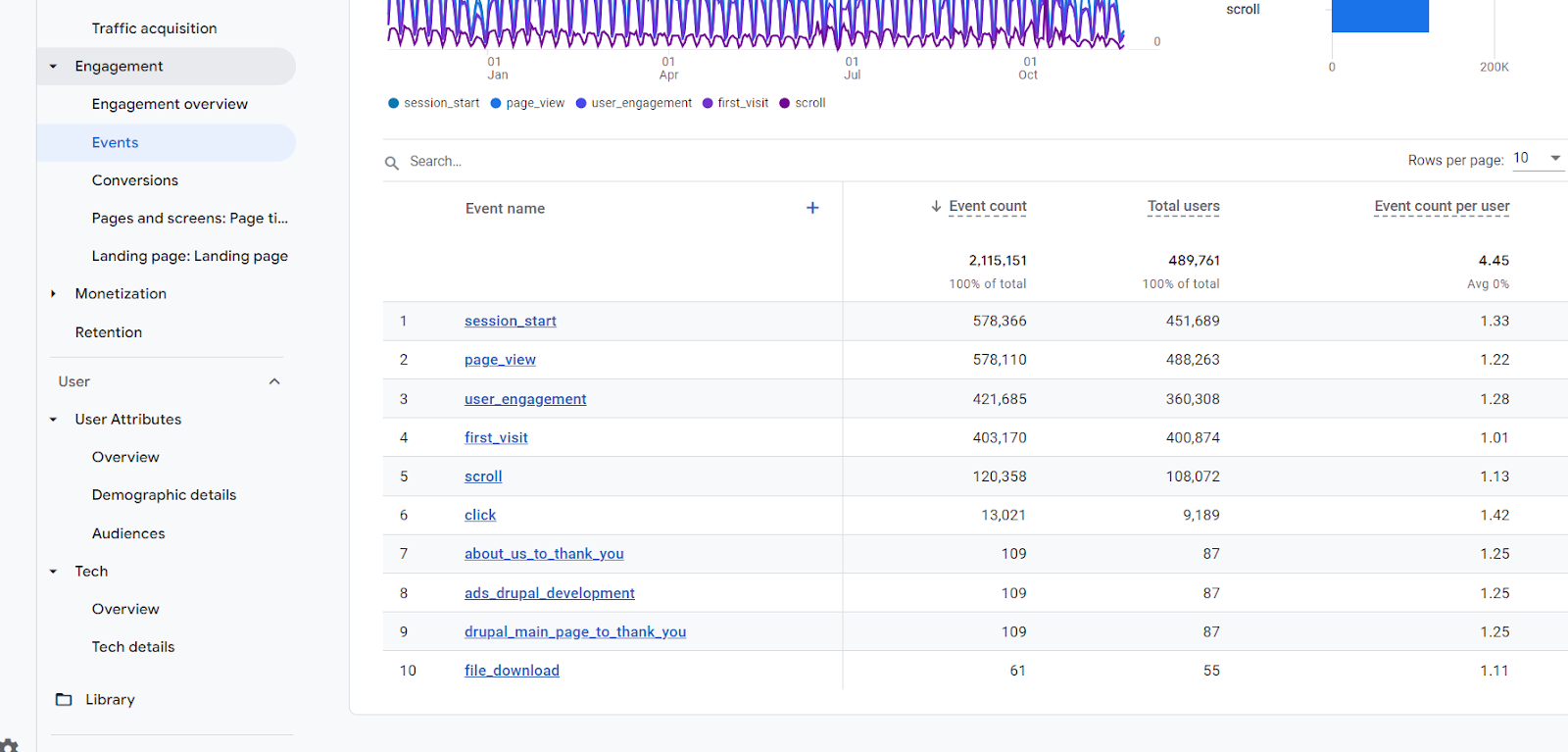Open the Rows per page dropdown

coord(1537,159)
